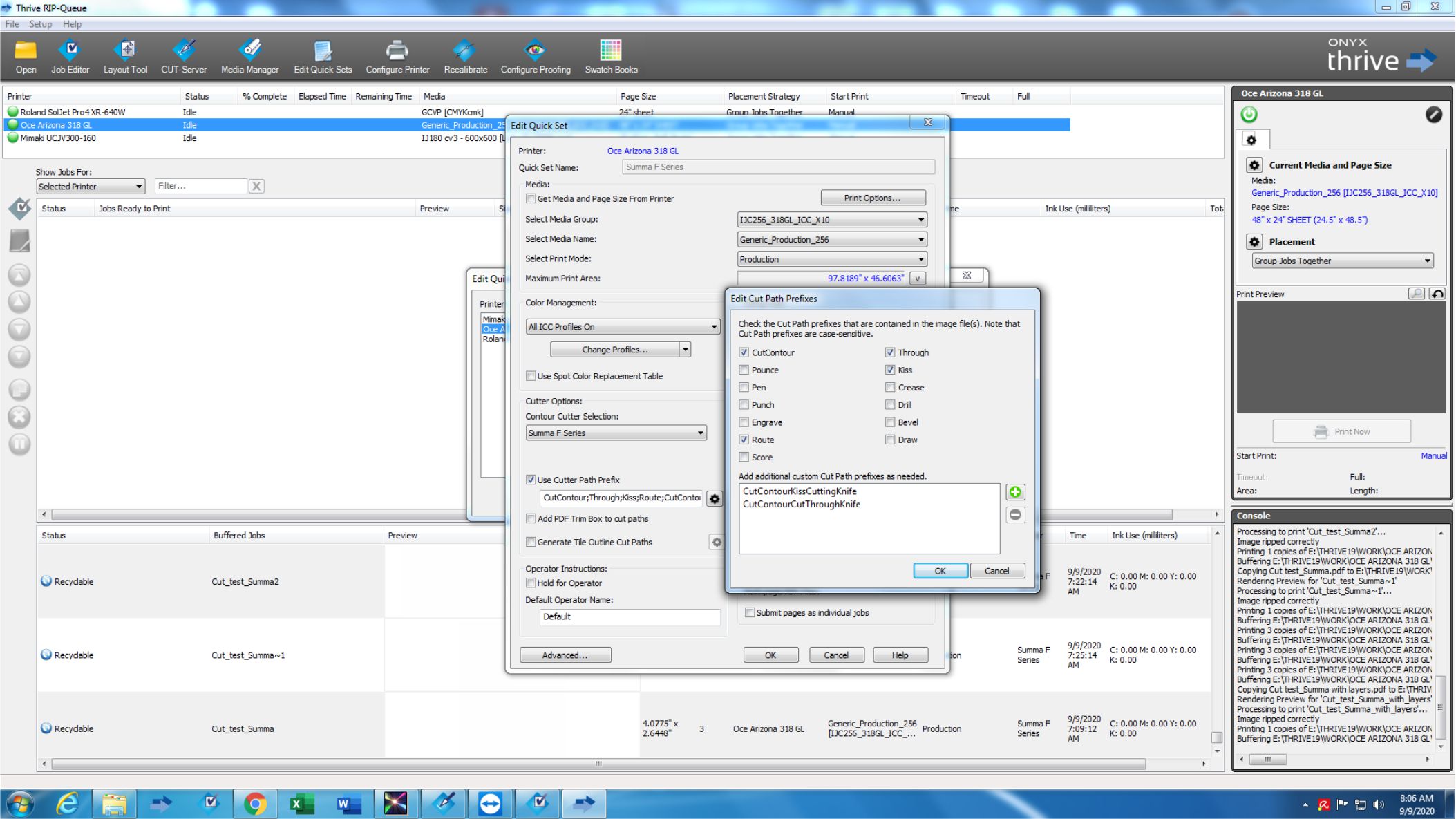Click the print preview rotate icon
This screenshot has height=819, width=1456.
point(1437,294)
